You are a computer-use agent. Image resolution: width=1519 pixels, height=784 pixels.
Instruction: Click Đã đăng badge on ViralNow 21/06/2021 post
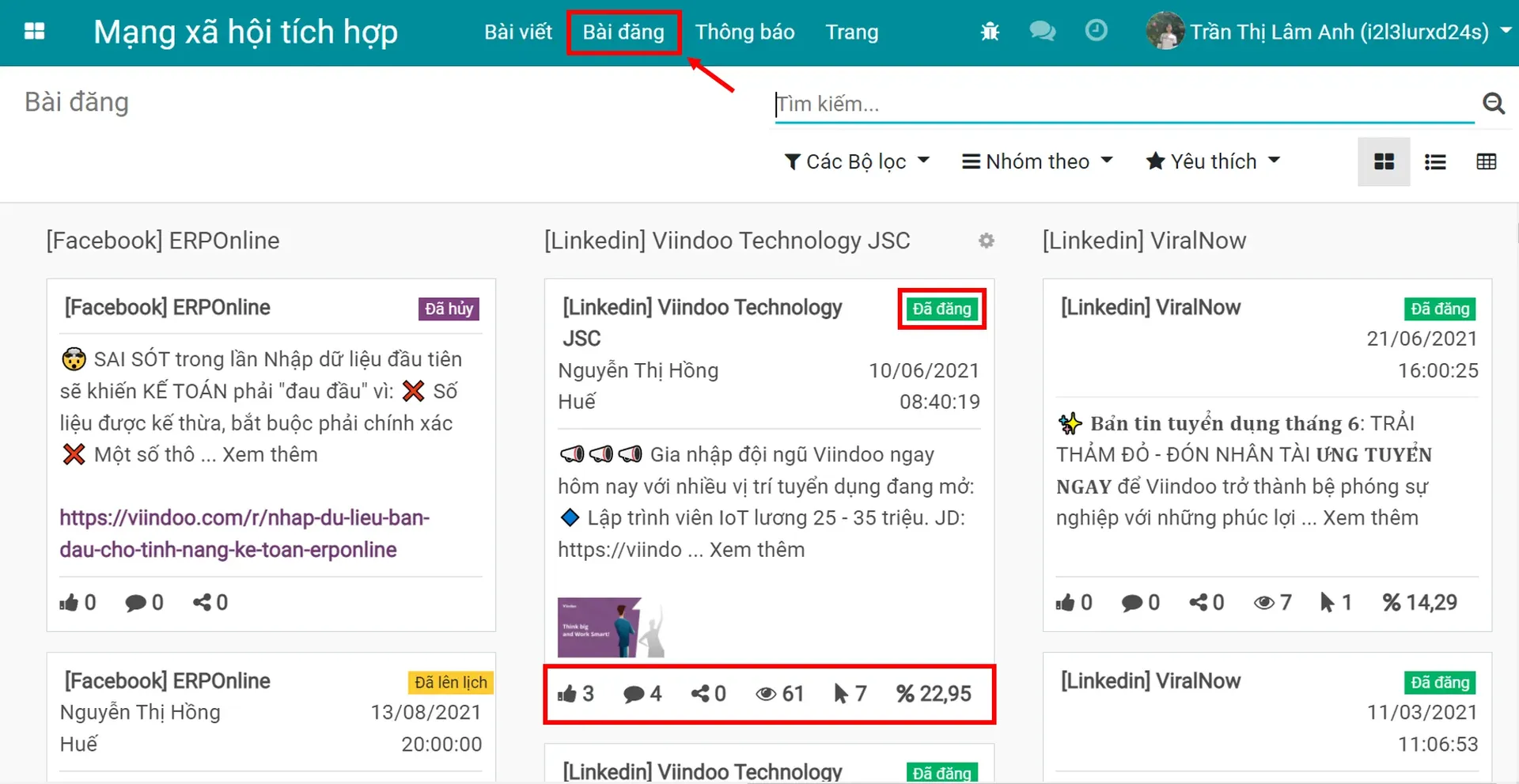[1440, 309]
